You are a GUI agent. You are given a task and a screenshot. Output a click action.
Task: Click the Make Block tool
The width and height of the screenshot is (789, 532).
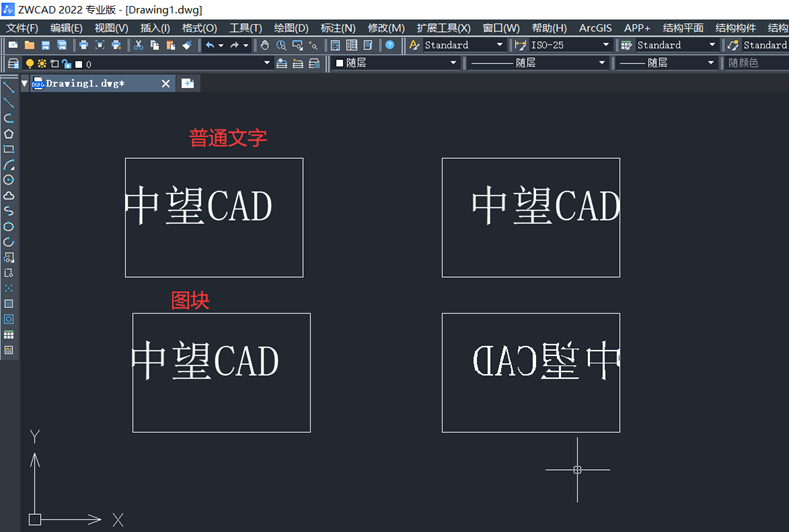pos(9,273)
